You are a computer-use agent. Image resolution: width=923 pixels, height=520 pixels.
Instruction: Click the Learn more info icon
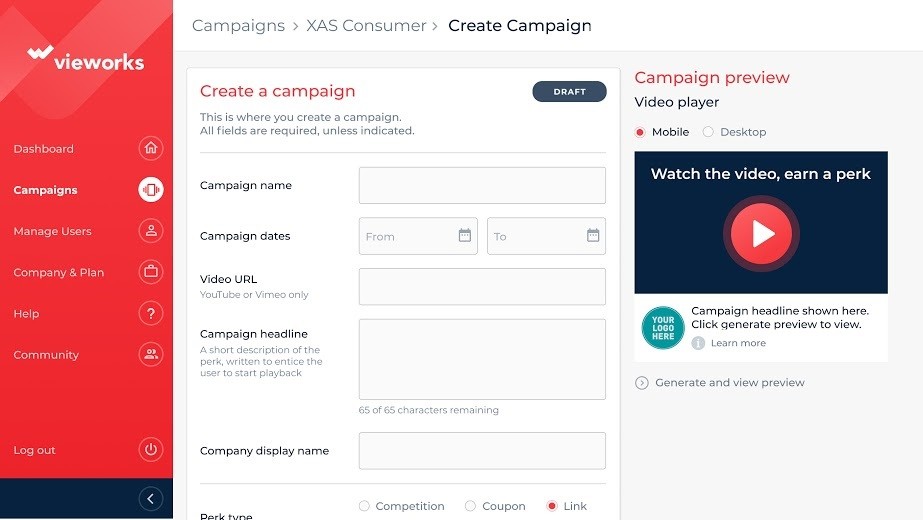click(698, 343)
